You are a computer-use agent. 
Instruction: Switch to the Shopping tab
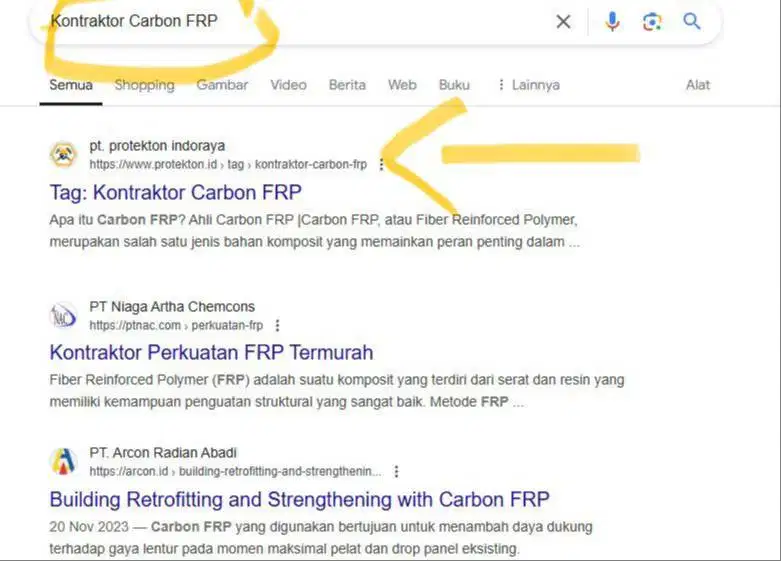(144, 85)
